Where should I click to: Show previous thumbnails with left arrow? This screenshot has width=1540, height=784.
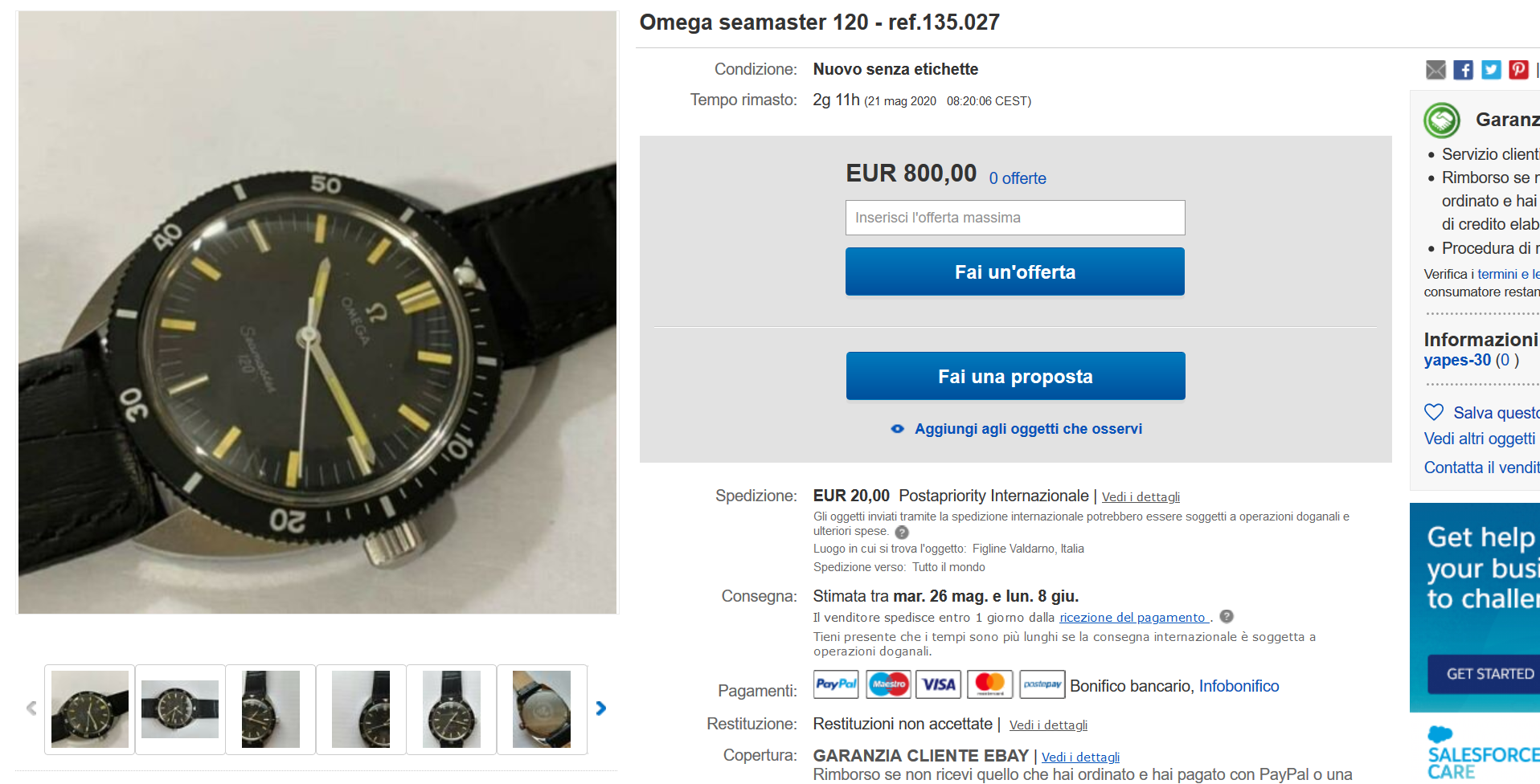click(31, 708)
